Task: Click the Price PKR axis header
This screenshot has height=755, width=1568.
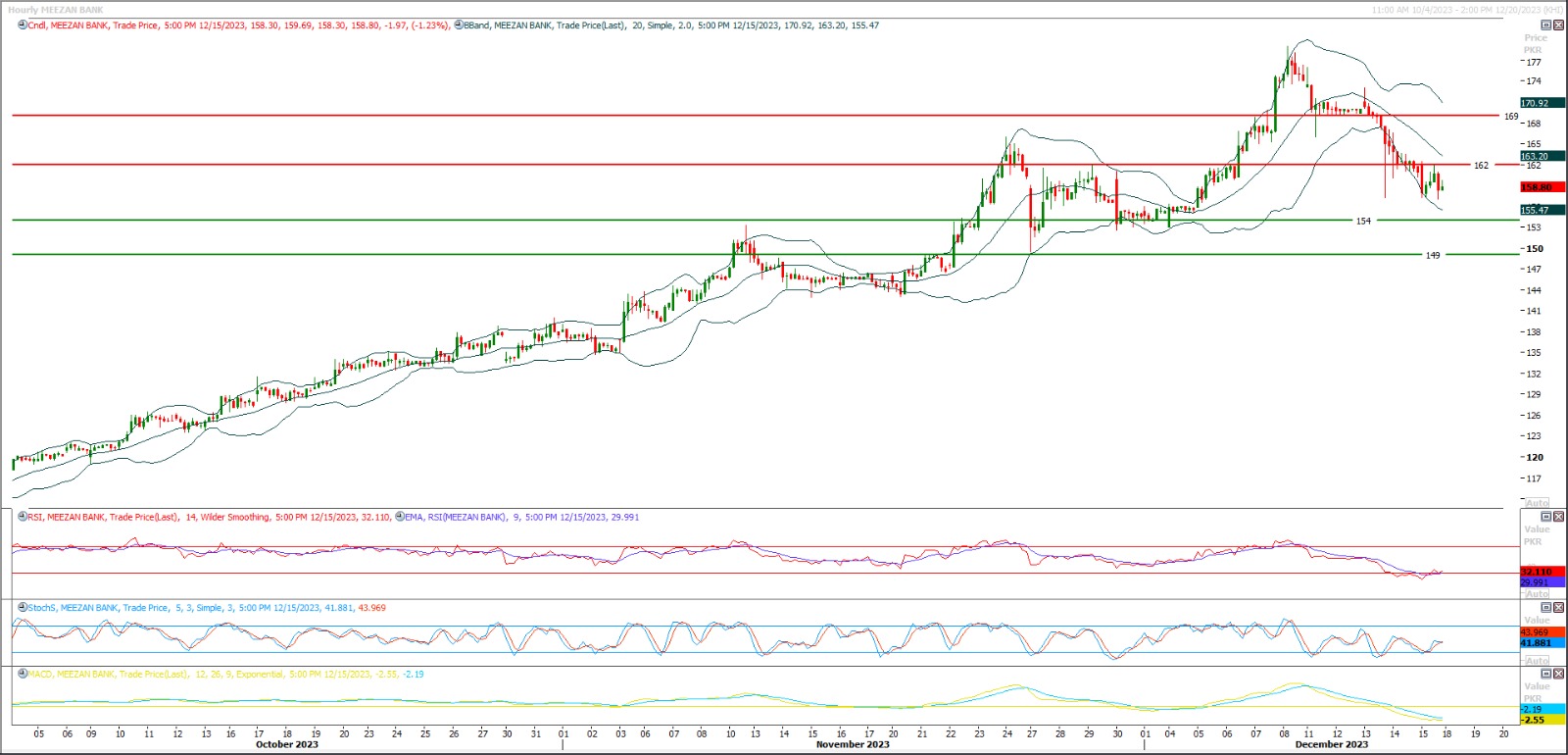Action: [x=1534, y=44]
